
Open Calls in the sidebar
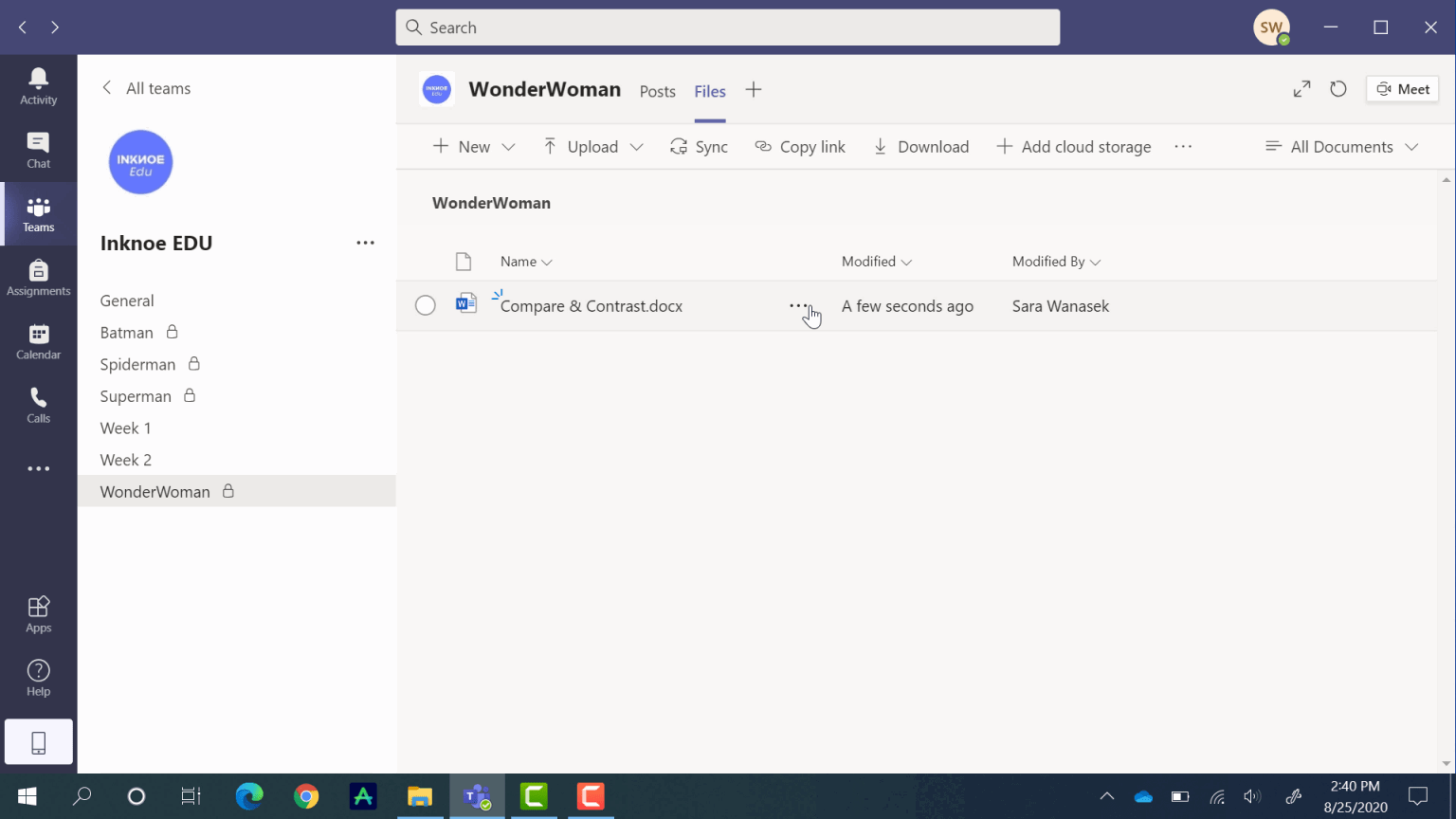(38, 405)
